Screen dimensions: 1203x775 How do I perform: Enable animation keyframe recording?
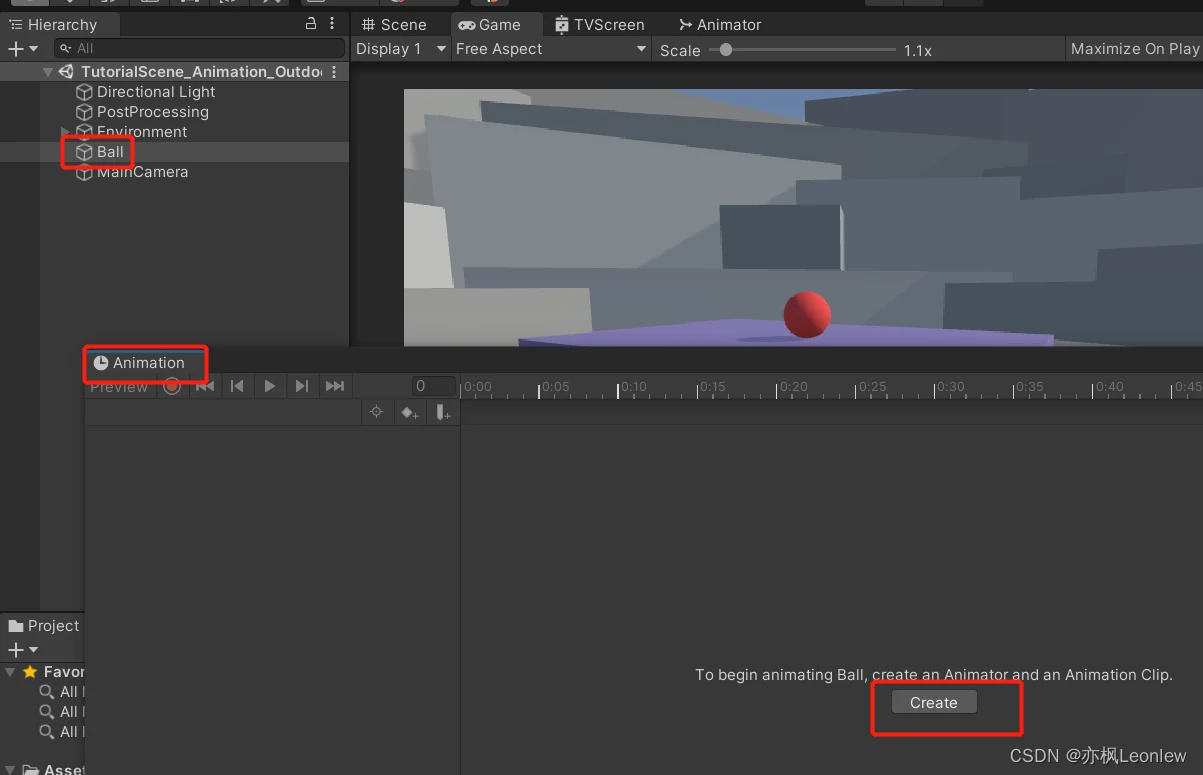[x=172, y=386]
